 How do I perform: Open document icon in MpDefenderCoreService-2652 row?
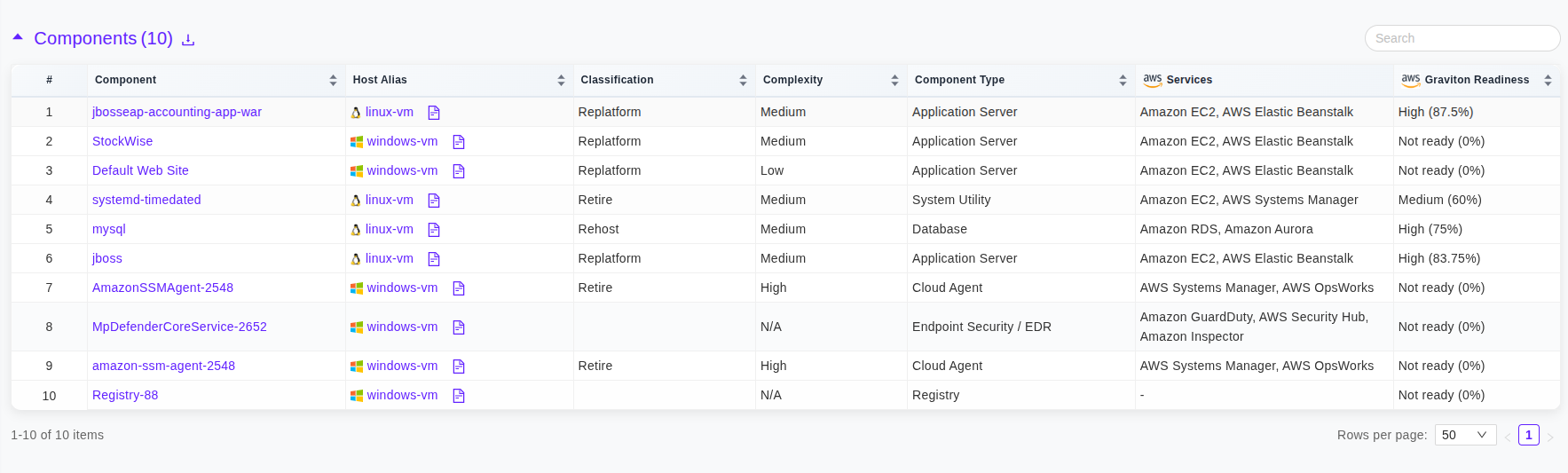click(x=459, y=327)
